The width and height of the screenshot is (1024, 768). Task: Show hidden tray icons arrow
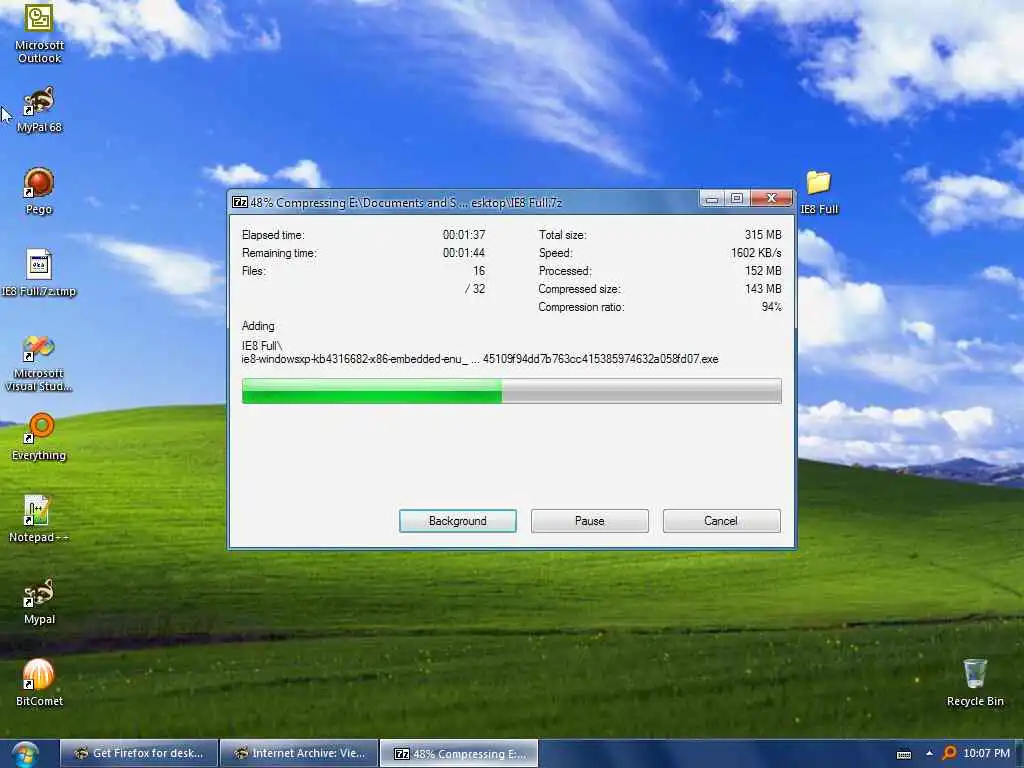pyautogui.click(x=929, y=754)
